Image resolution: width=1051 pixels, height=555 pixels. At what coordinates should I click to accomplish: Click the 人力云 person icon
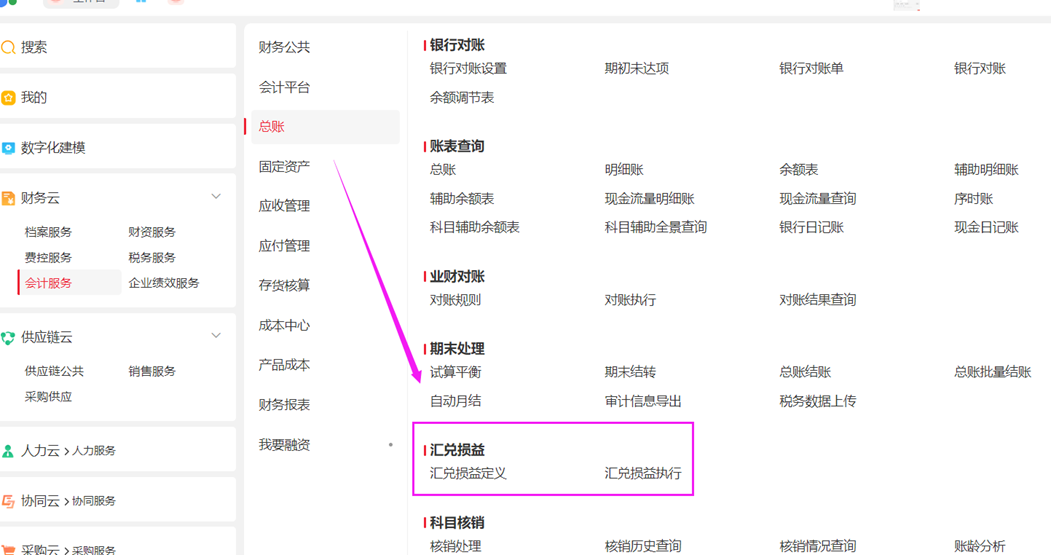click(x=8, y=451)
